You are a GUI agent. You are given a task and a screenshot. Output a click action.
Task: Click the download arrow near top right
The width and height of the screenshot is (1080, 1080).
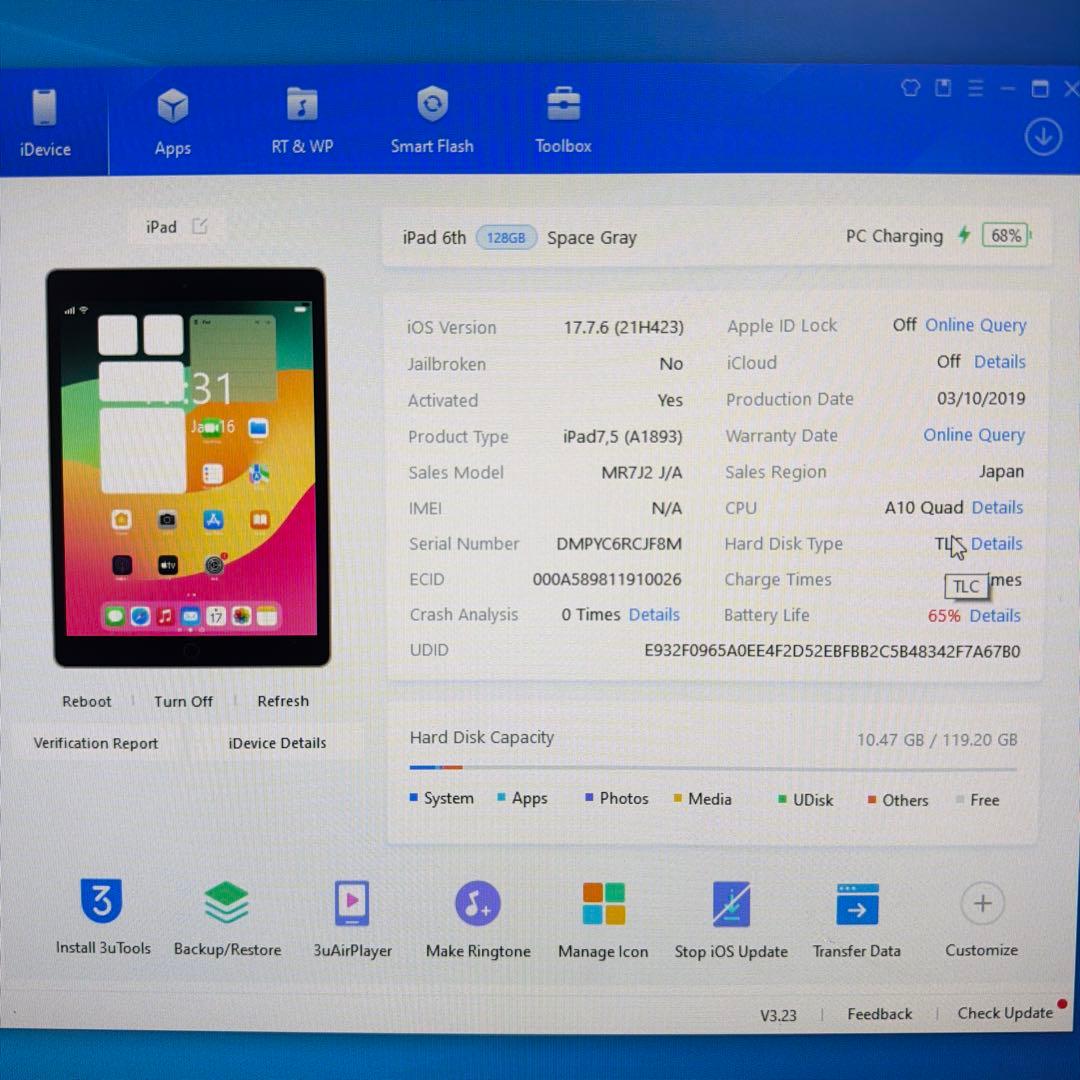1043,136
